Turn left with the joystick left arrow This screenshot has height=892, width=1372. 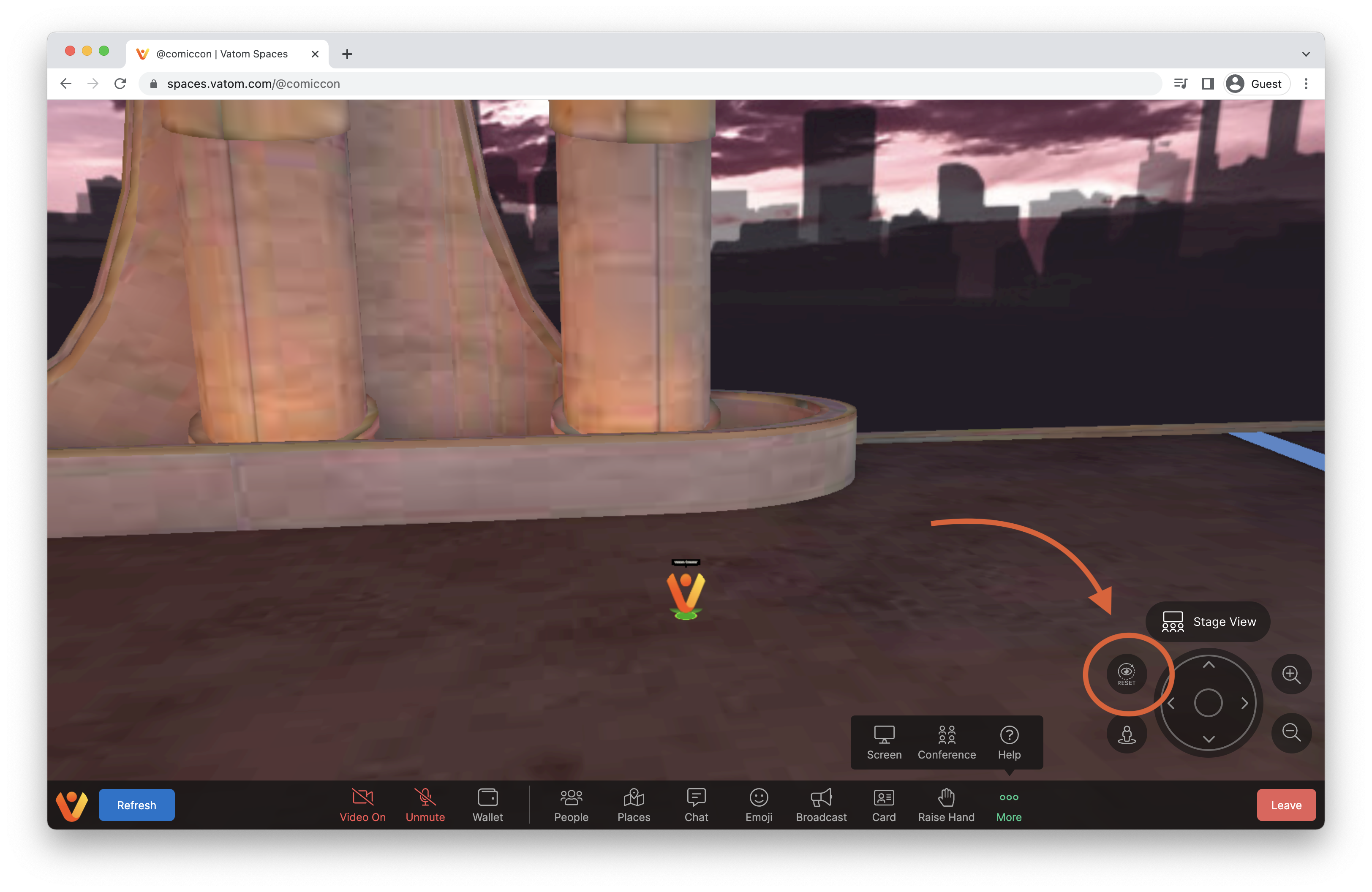pyautogui.click(x=1171, y=703)
